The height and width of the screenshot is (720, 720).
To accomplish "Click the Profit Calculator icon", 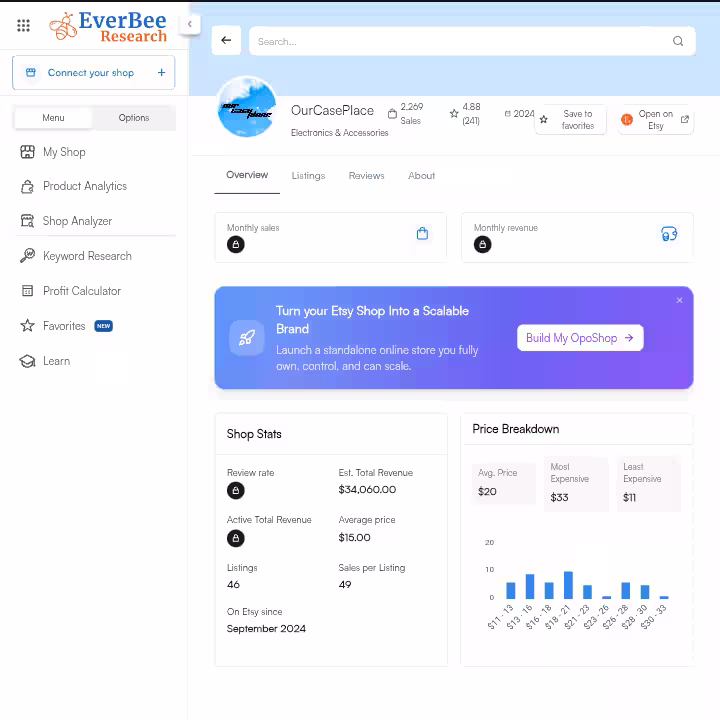I will tap(28, 291).
